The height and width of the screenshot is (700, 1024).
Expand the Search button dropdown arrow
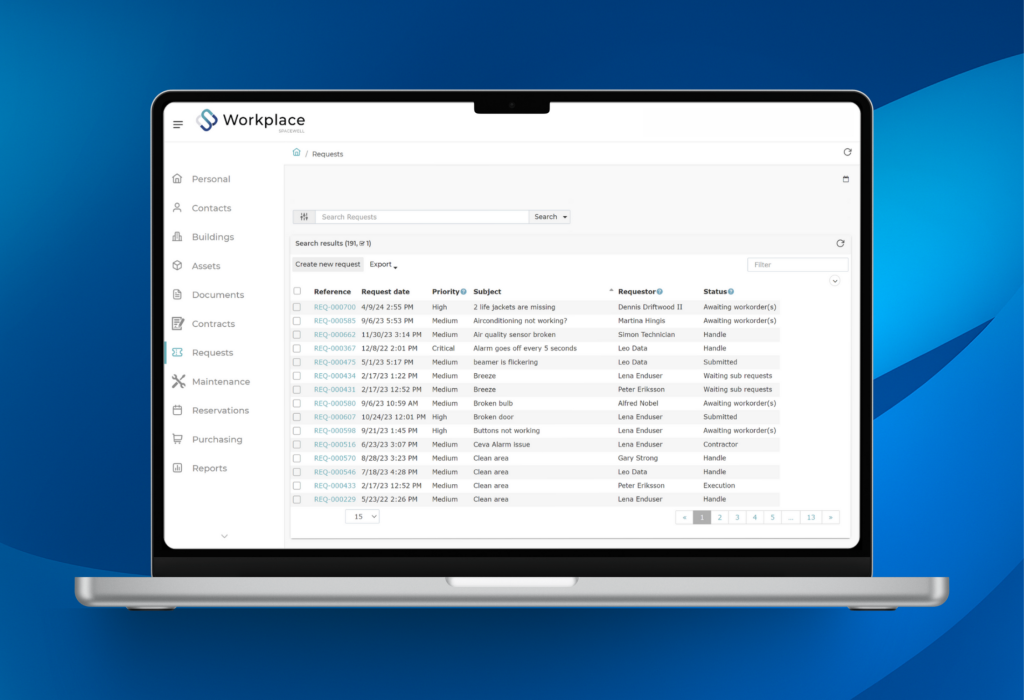pyautogui.click(x=566, y=217)
